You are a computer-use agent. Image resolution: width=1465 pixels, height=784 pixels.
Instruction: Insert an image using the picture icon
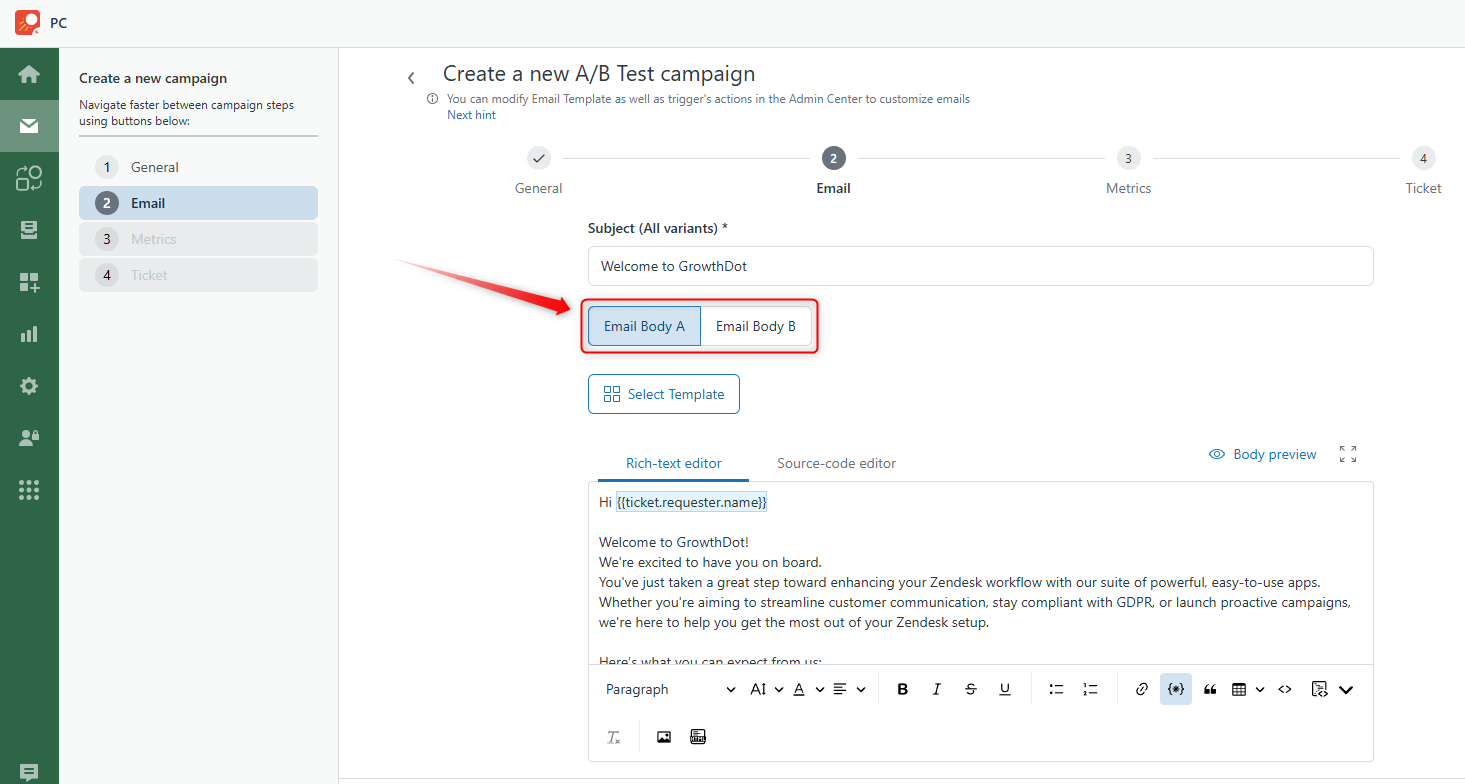pos(664,737)
